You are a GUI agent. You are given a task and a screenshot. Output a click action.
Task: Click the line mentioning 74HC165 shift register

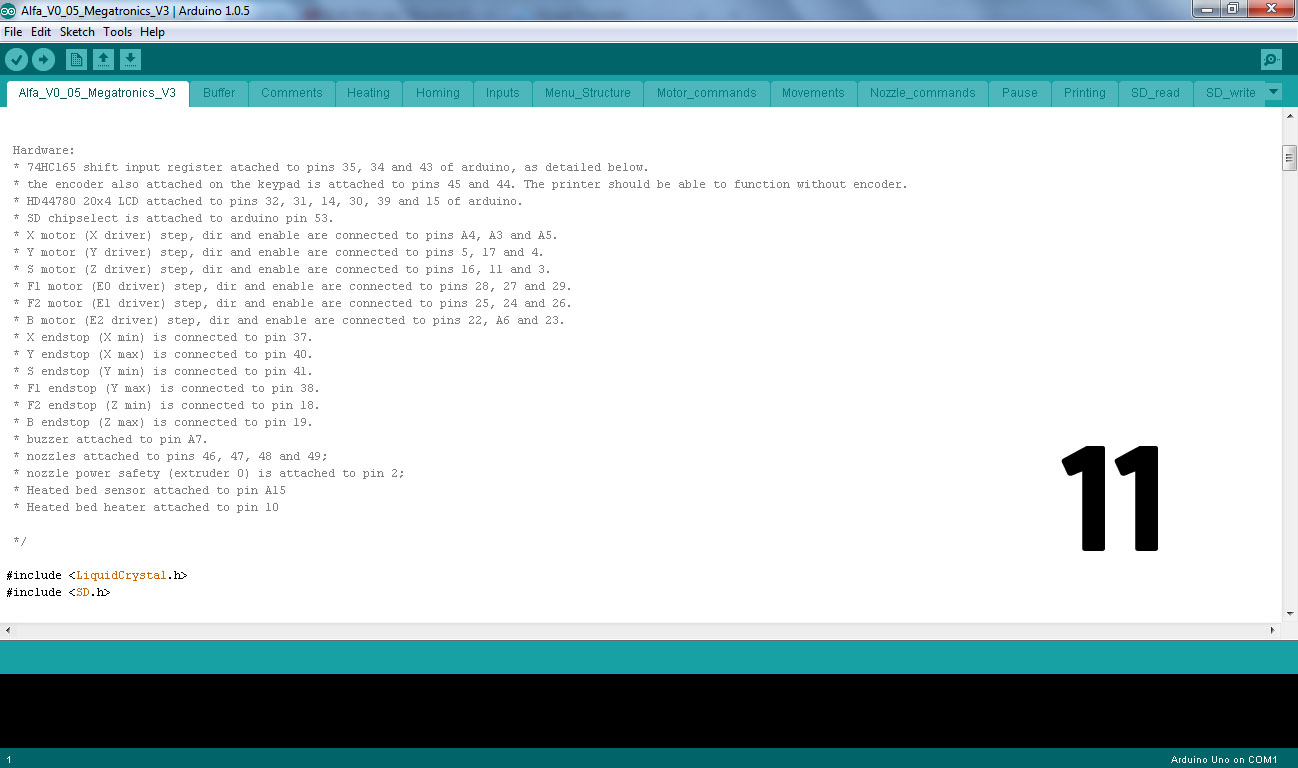pos(331,167)
